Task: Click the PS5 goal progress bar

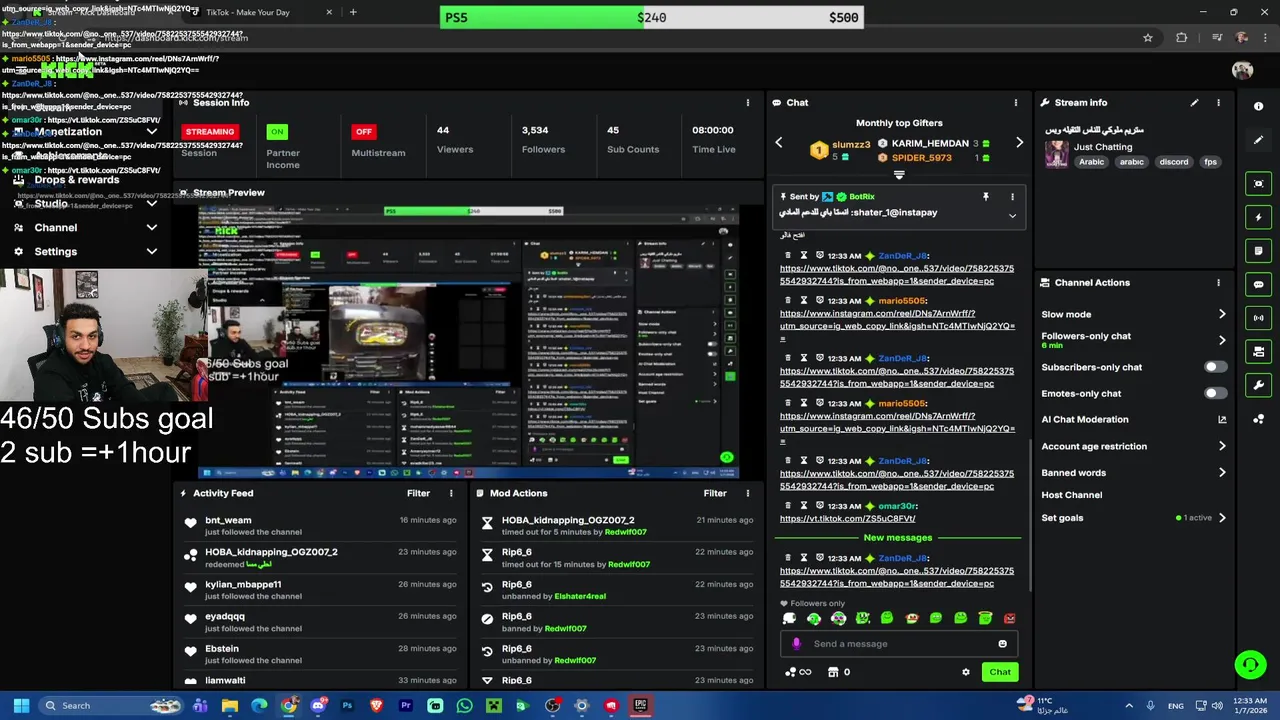Action: click(651, 17)
